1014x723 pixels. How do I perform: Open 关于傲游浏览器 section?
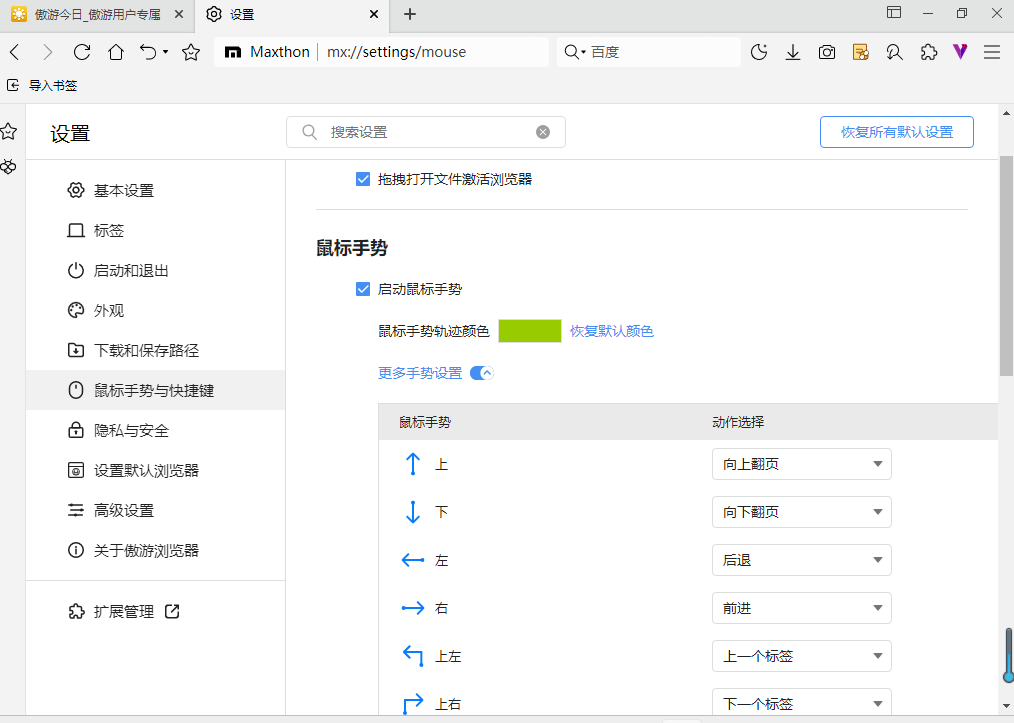click(155, 550)
